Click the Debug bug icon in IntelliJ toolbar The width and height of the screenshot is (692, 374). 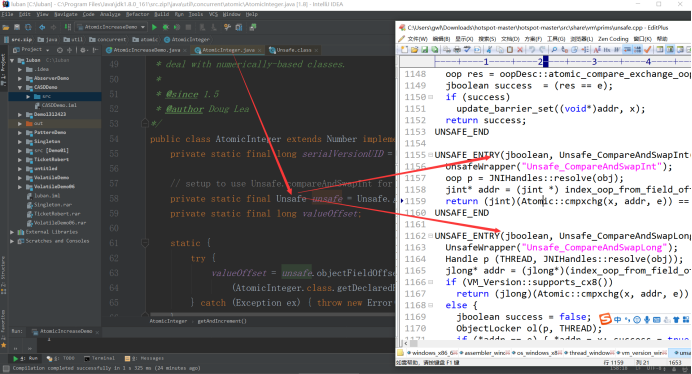point(165,27)
